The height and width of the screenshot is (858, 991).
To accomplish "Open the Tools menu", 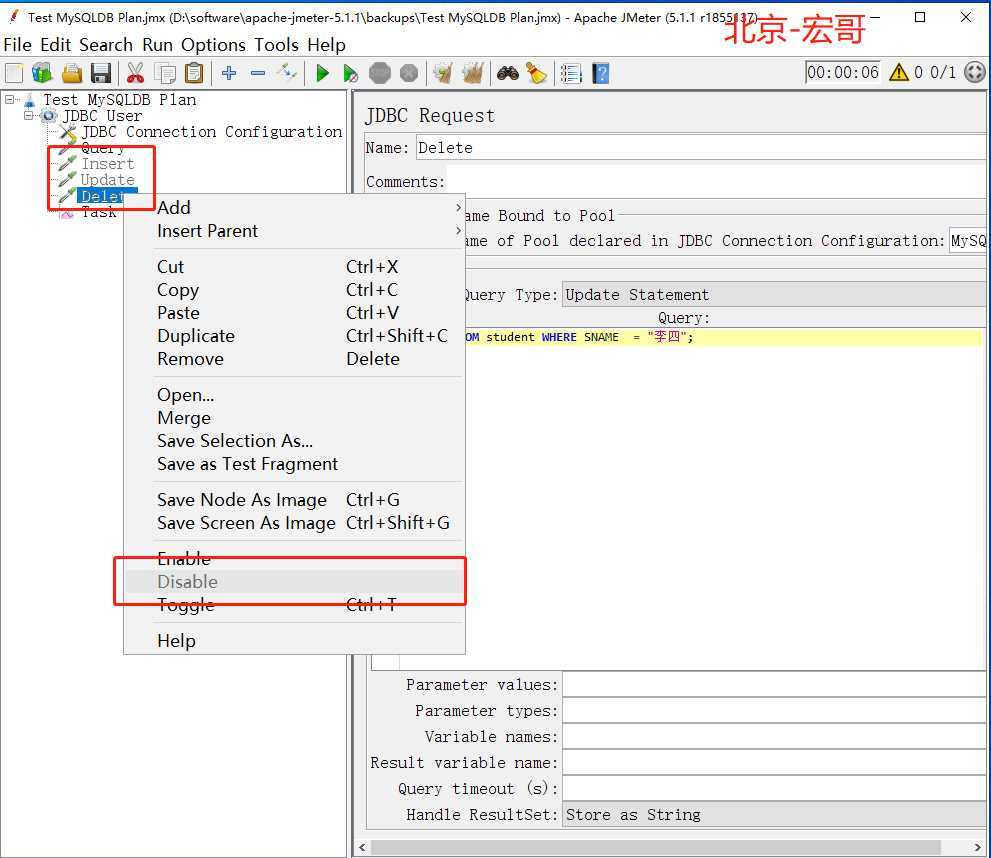I will [277, 45].
